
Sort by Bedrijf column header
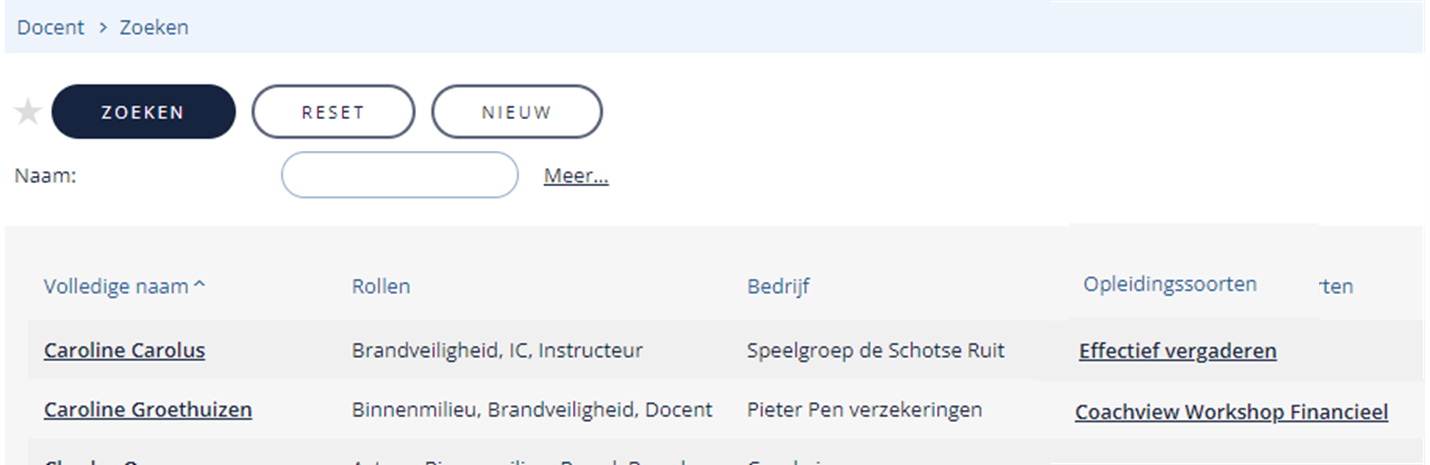tap(778, 287)
